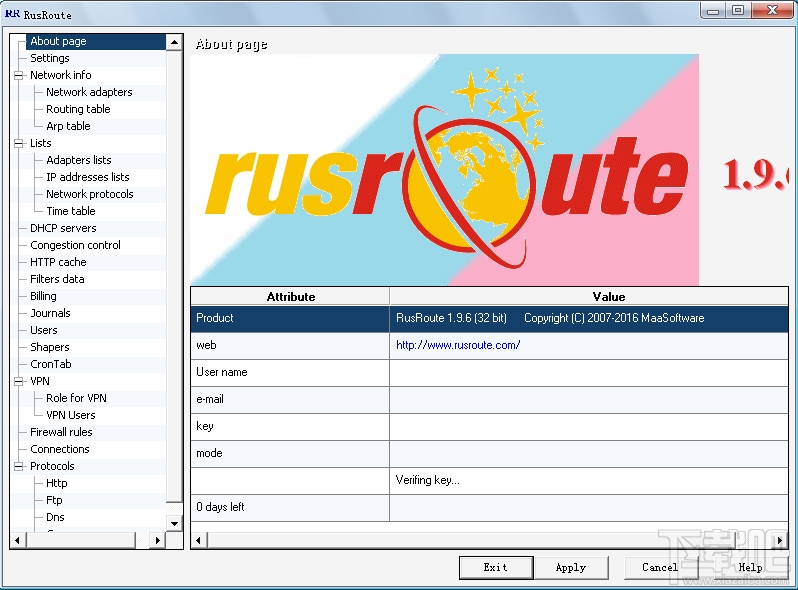Collapse the Lists tree node

[19, 144]
